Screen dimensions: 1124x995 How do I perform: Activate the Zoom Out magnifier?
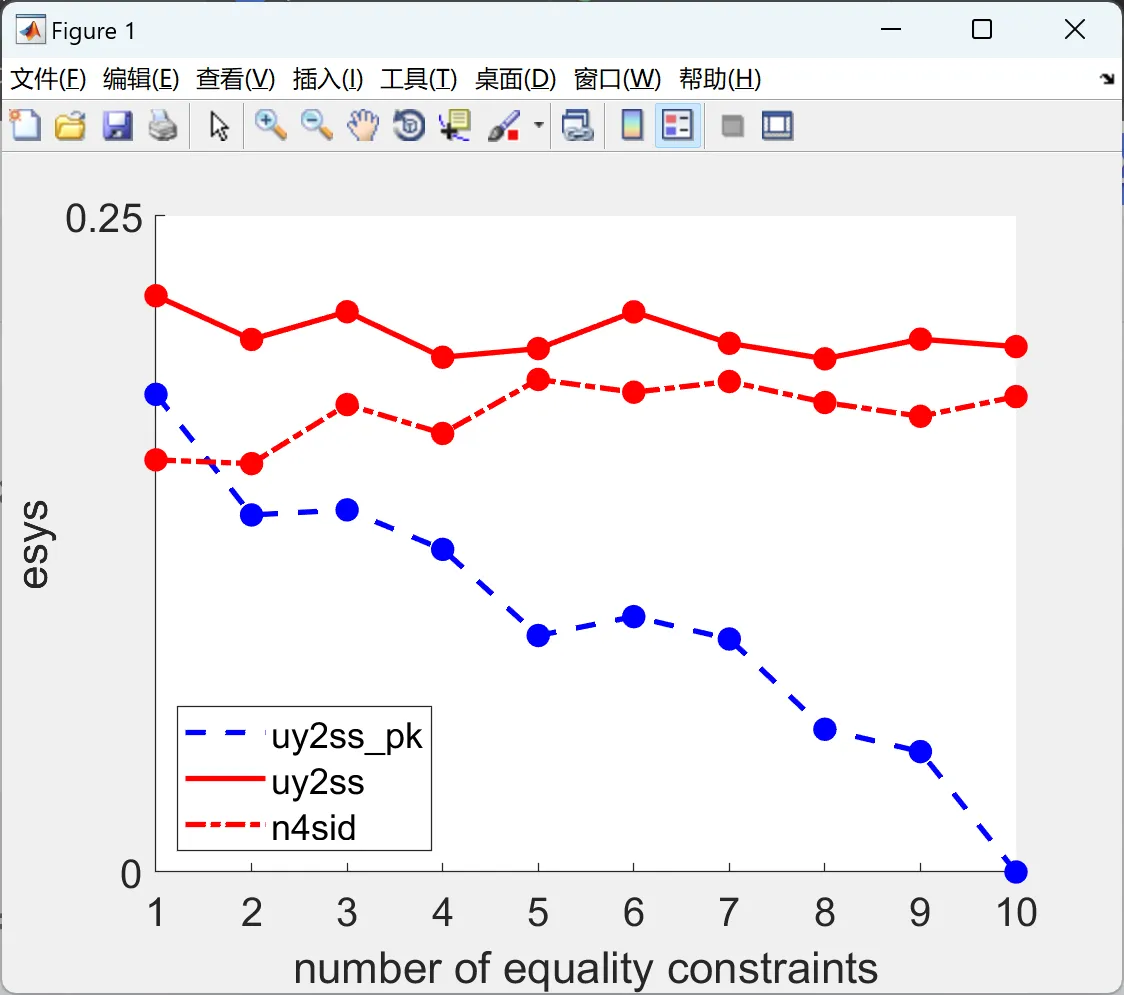[316, 125]
